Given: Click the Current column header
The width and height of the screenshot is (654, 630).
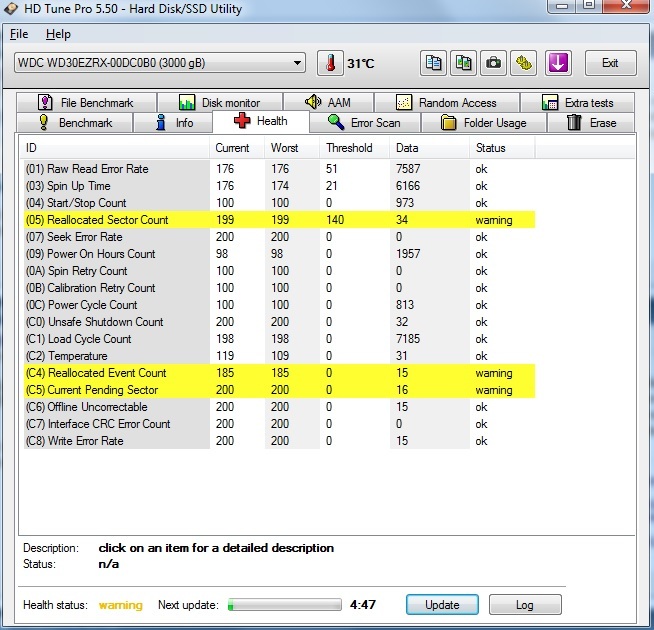Looking at the screenshot, I should click(236, 148).
